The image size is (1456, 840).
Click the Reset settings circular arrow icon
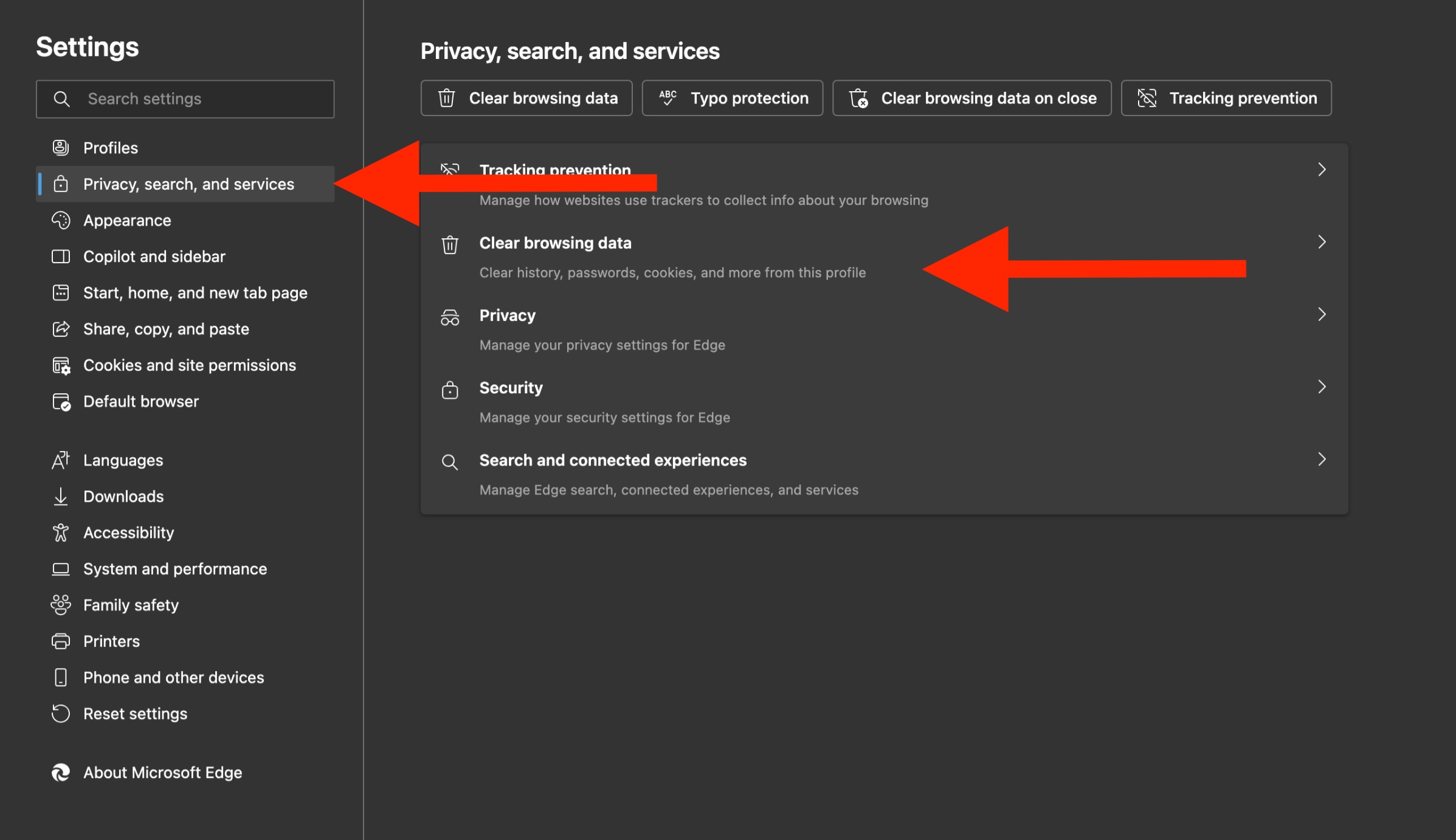[x=61, y=714]
